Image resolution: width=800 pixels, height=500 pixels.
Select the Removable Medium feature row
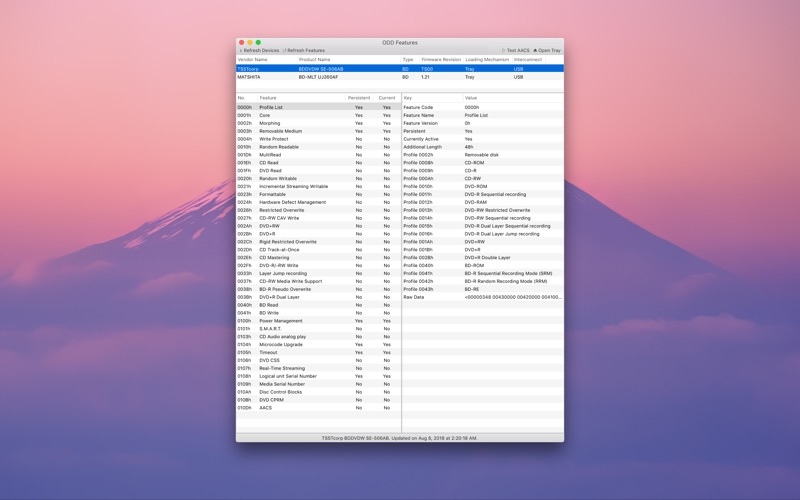coord(318,131)
